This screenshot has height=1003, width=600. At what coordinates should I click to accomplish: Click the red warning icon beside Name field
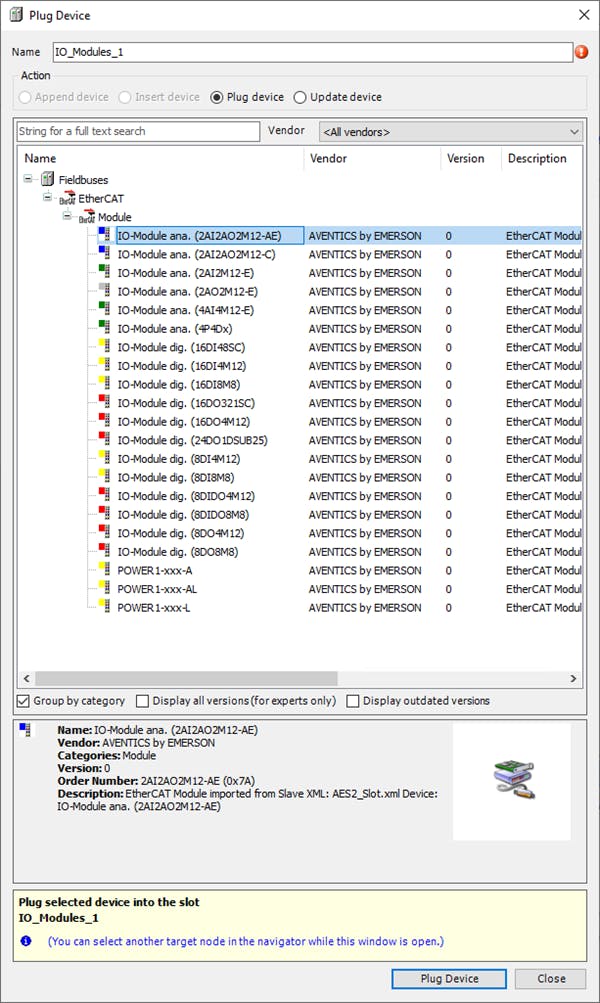pos(581,52)
